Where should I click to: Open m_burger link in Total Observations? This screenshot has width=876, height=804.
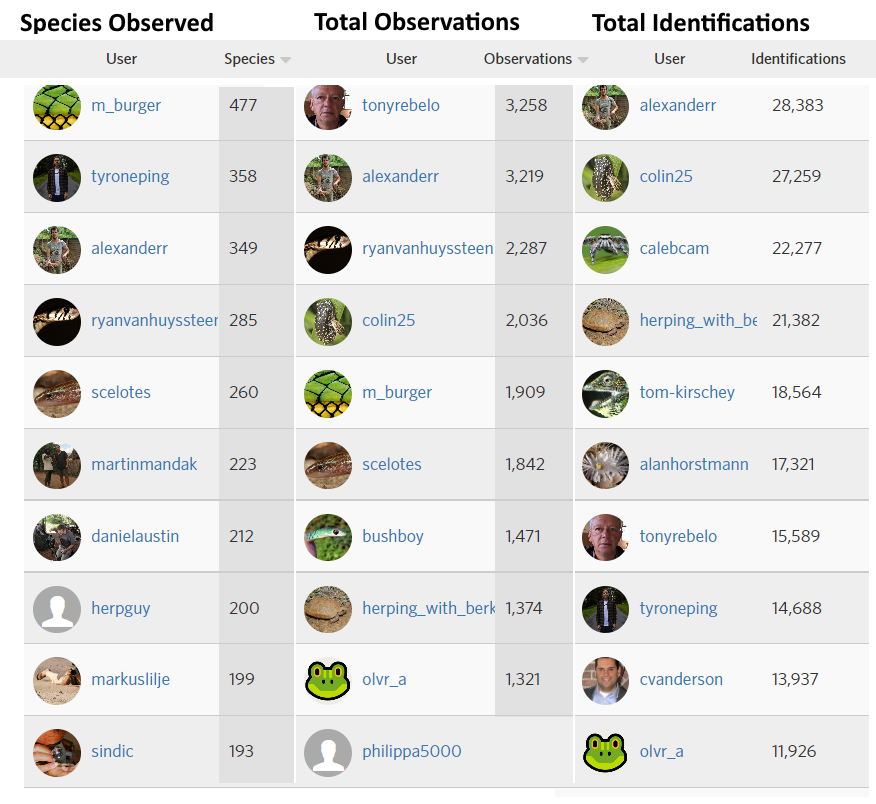click(x=397, y=393)
